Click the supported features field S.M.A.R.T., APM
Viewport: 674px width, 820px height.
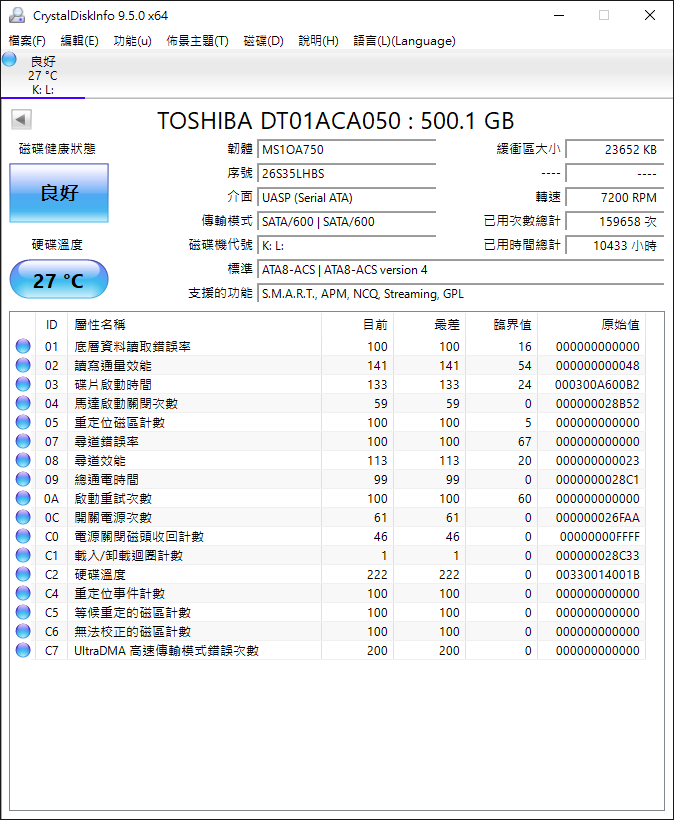461,294
